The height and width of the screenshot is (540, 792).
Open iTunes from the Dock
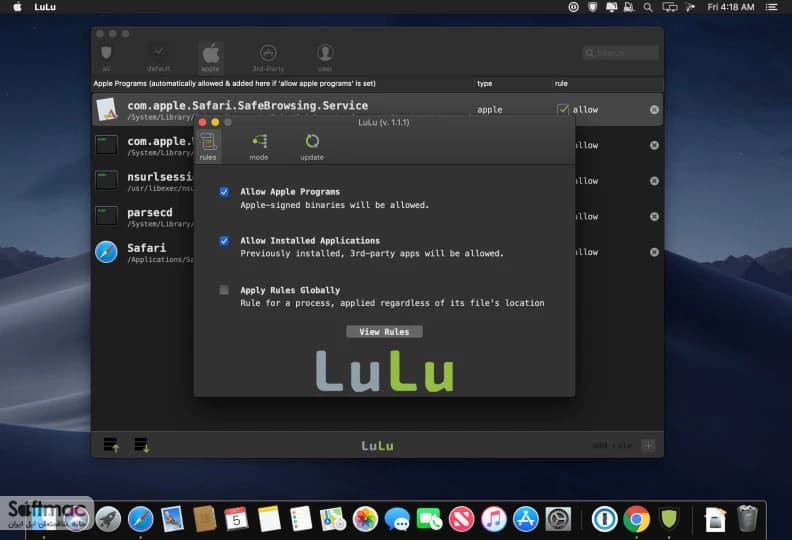[493, 519]
